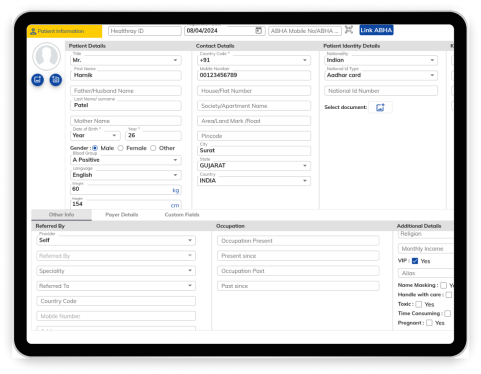The width and height of the screenshot is (481, 374).
Task: Click the patient avatar placeholder image
Action: [x=47, y=56]
